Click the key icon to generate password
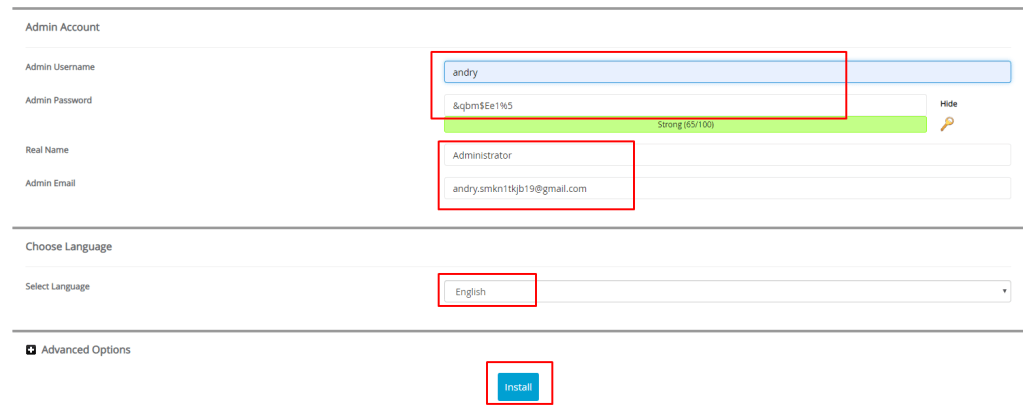This screenshot has height=416, width=1023. pyautogui.click(x=947, y=124)
